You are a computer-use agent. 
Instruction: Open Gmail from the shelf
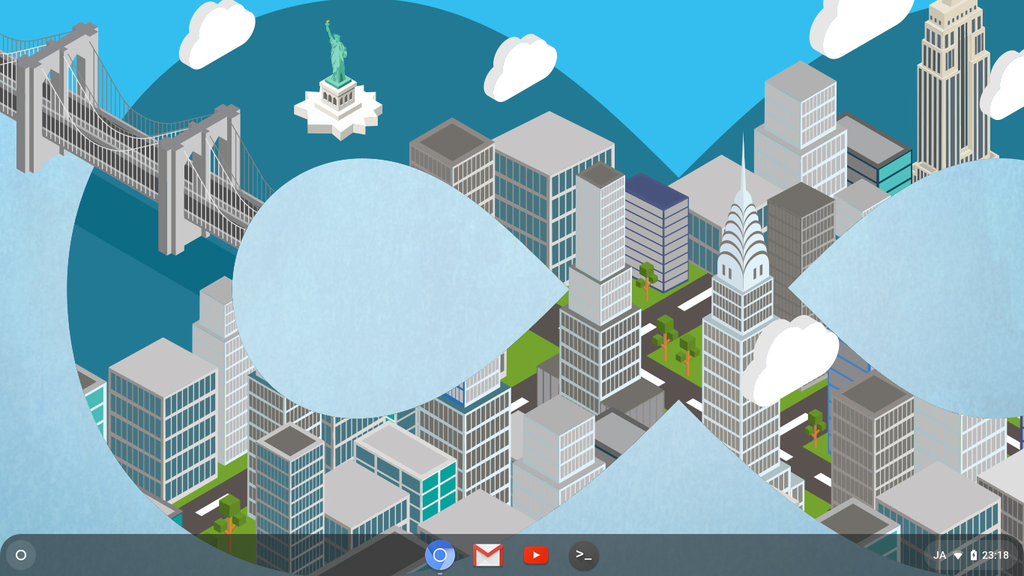(x=488, y=555)
